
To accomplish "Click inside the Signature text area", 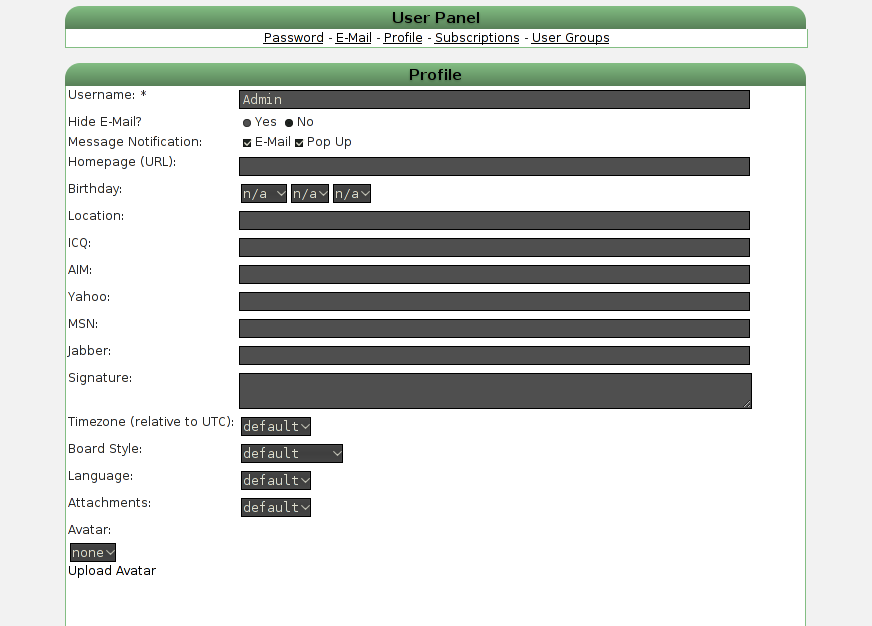I will pyautogui.click(x=494, y=390).
